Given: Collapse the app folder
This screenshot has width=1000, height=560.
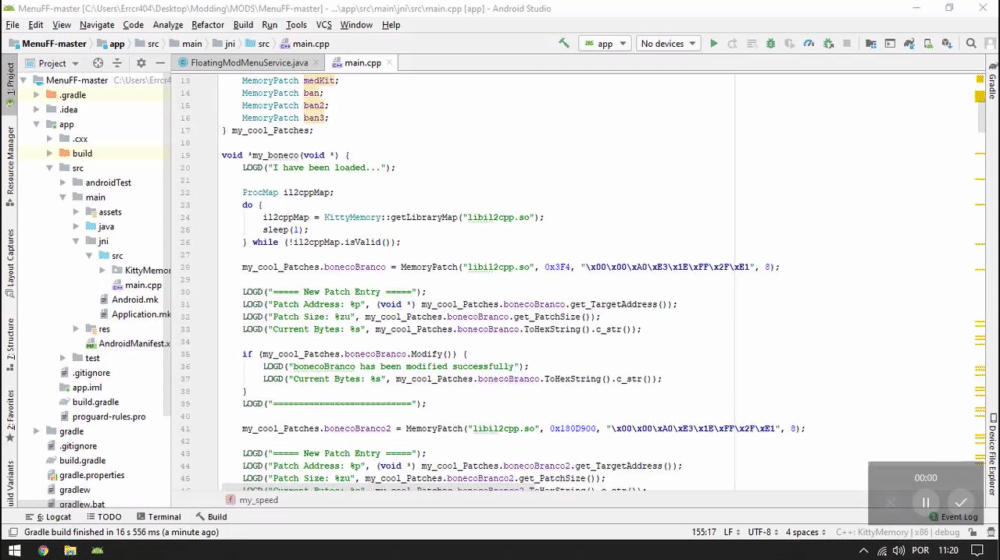Looking at the screenshot, I should pos(36,124).
